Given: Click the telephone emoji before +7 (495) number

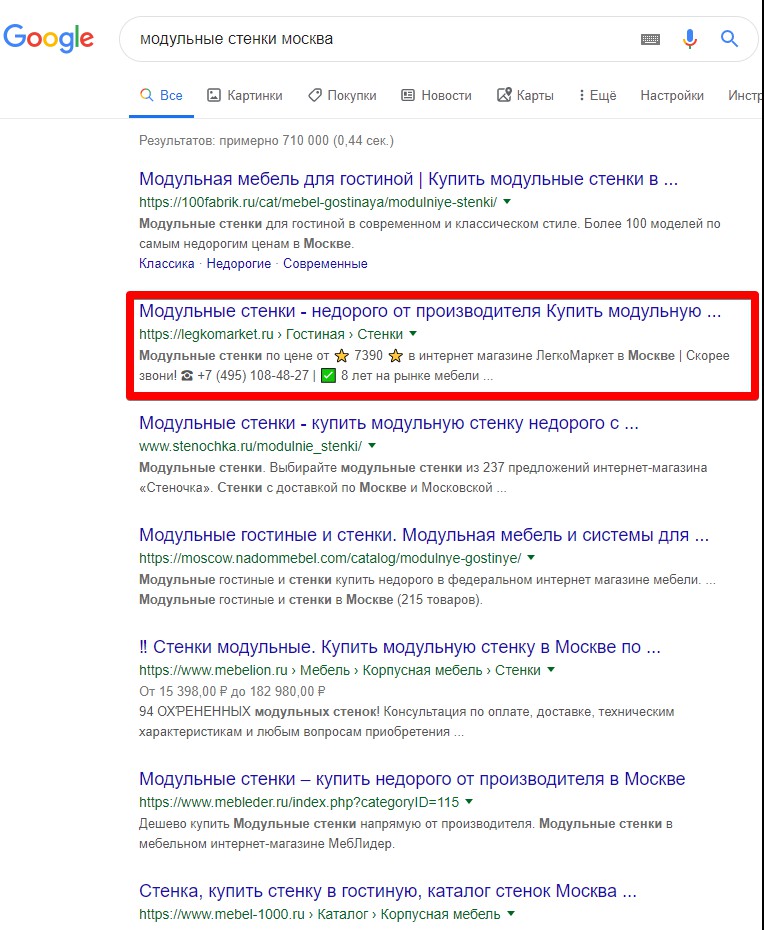Looking at the screenshot, I should coord(187,375).
